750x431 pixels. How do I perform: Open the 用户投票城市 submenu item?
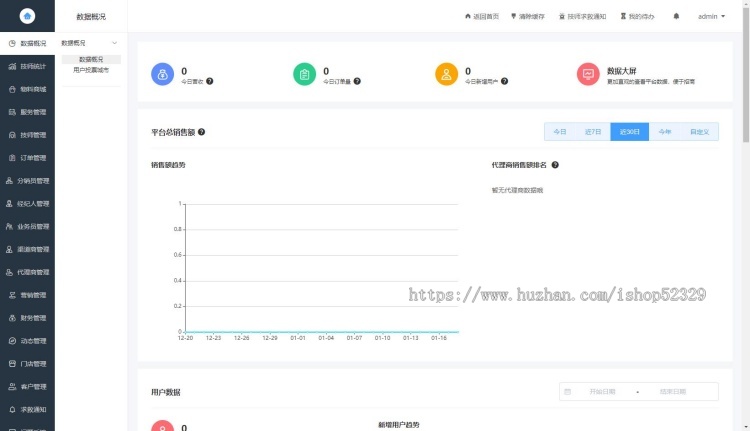point(91,70)
